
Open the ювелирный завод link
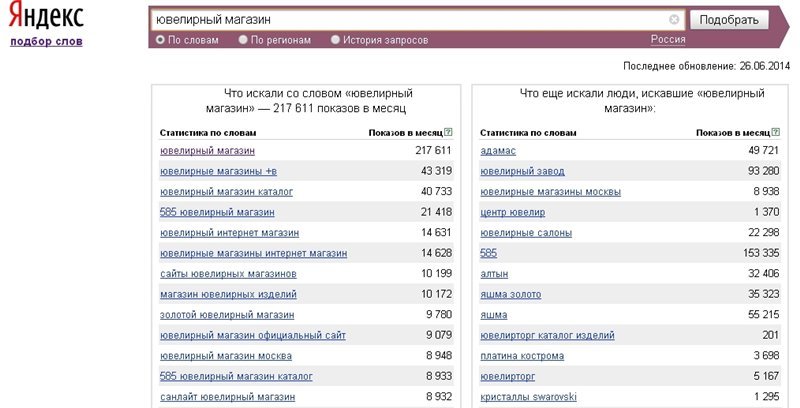tap(522, 171)
